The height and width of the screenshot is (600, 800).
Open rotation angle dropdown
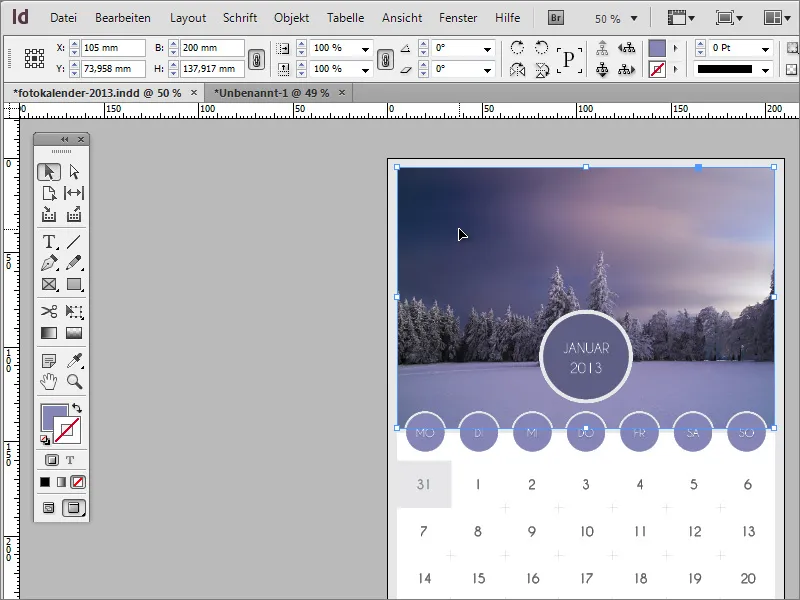pos(487,49)
